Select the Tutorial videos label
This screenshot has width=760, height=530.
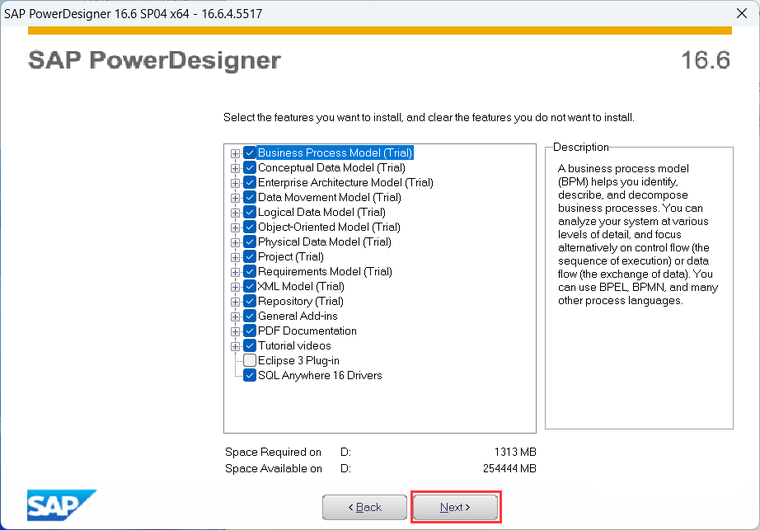[x=295, y=346]
